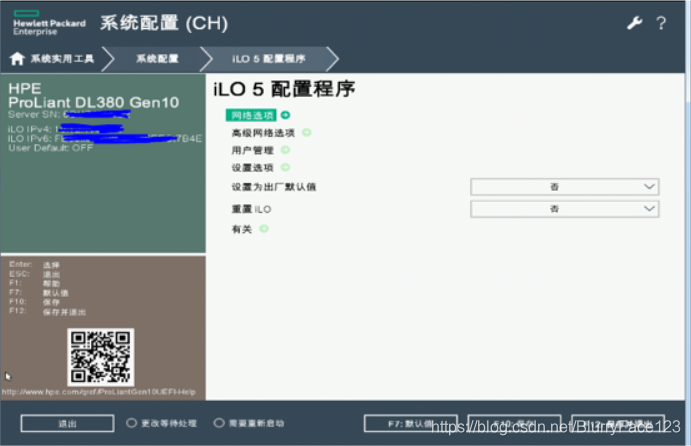Go to the home icon in breadcrumb
Image resolution: width=691 pixels, height=446 pixels.
[17, 59]
